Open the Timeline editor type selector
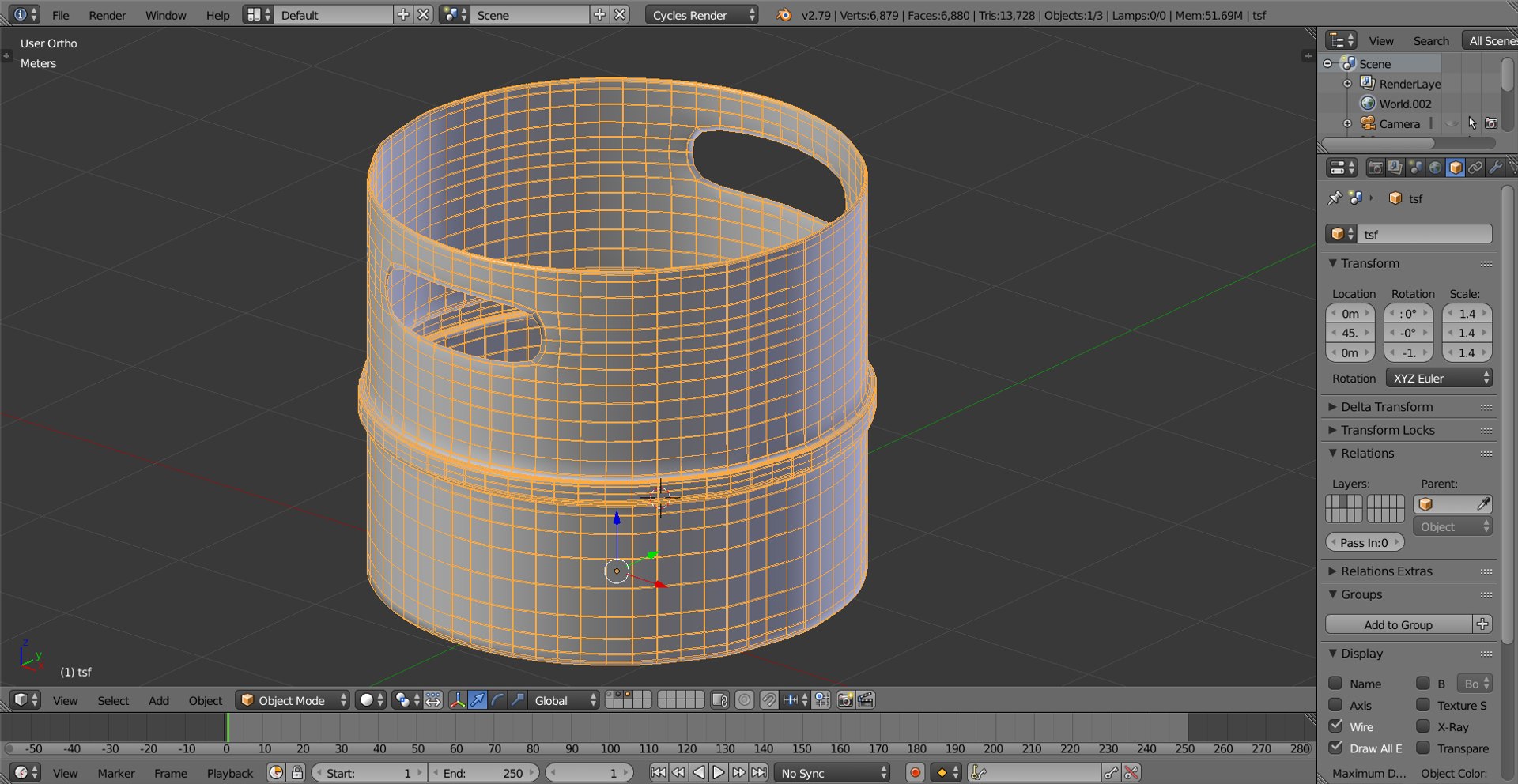The height and width of the screenshot is (784, 1518). [x=25, y=772]
